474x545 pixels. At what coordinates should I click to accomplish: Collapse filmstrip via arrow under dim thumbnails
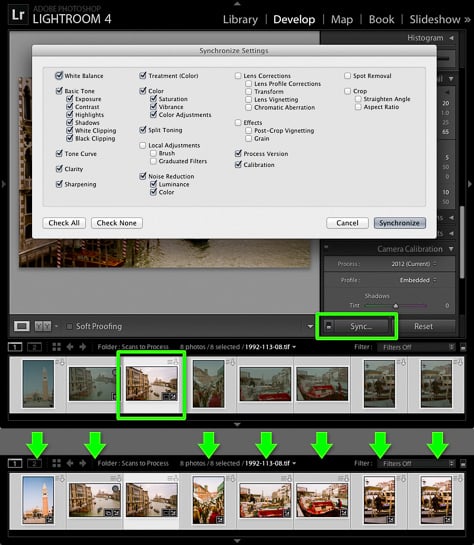pos(237,424)
